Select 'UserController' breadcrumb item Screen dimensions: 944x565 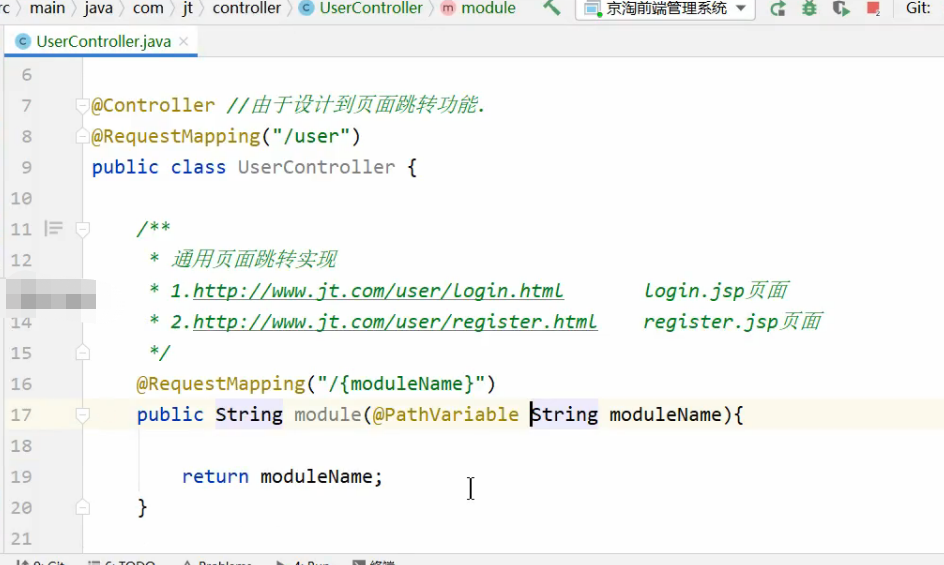[x=371, y=8]
